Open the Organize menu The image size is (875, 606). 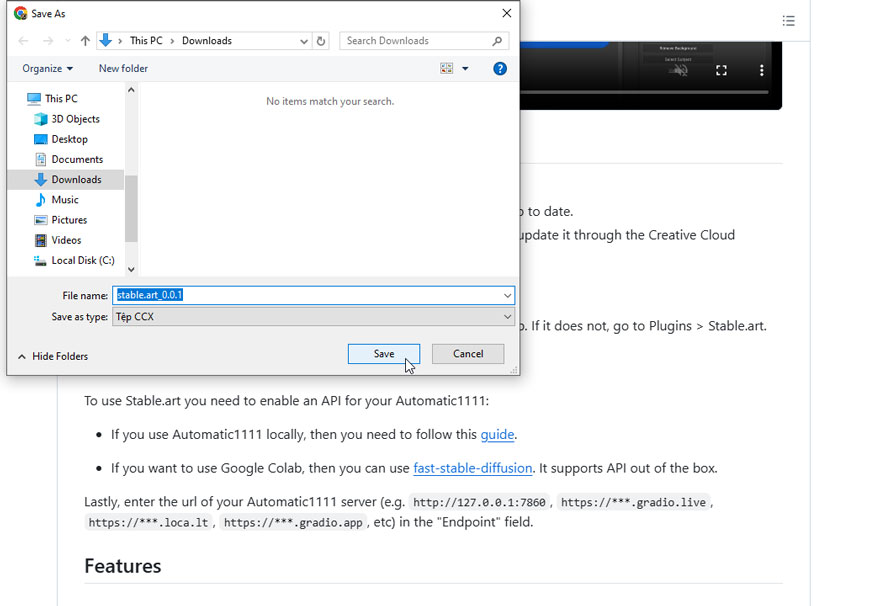coord(47,69)
